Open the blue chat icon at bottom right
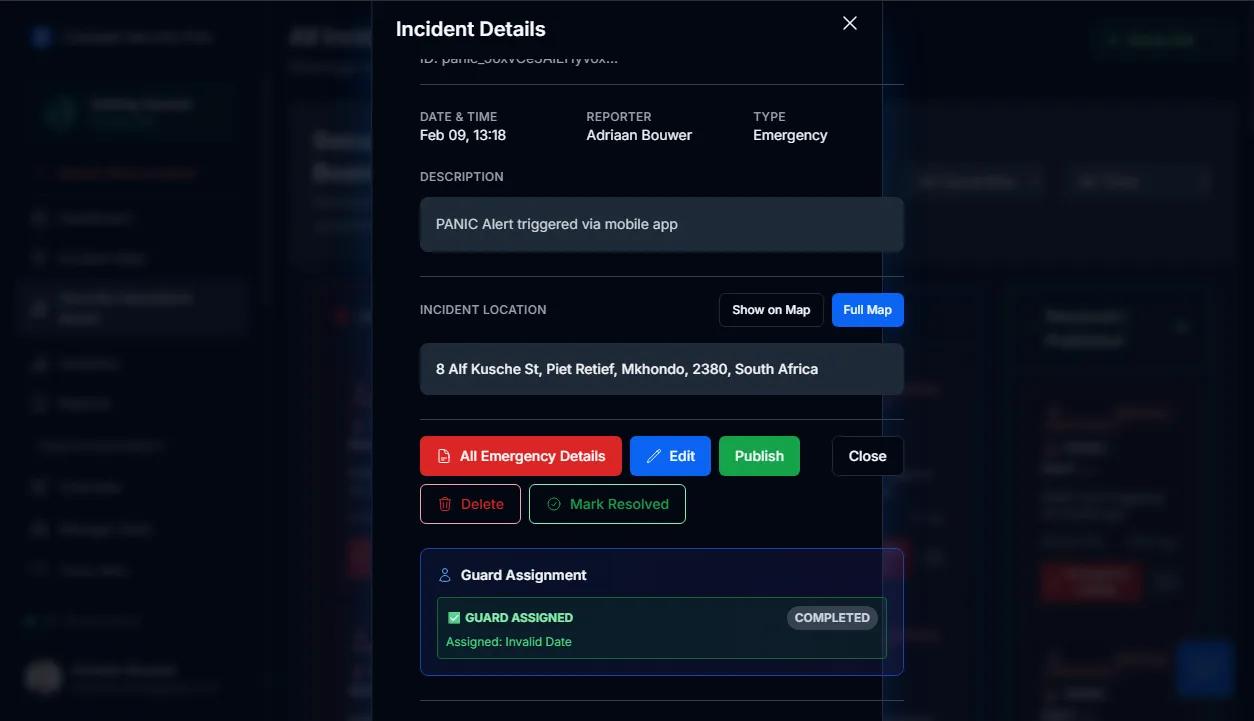This screenshot has width=1254, height=721. coord(1204,668)
